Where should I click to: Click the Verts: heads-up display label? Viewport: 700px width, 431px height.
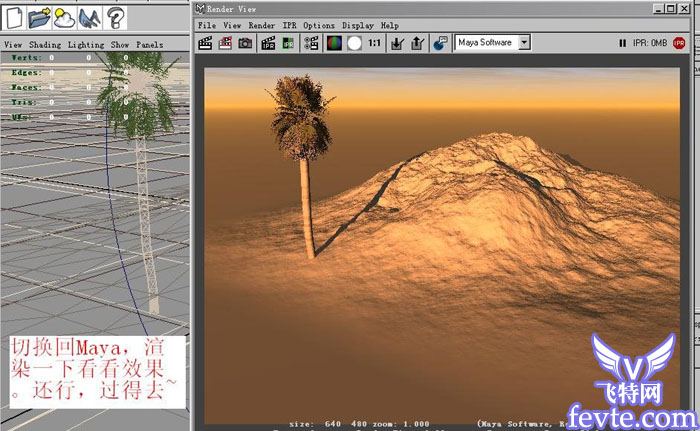coord(26,58)
